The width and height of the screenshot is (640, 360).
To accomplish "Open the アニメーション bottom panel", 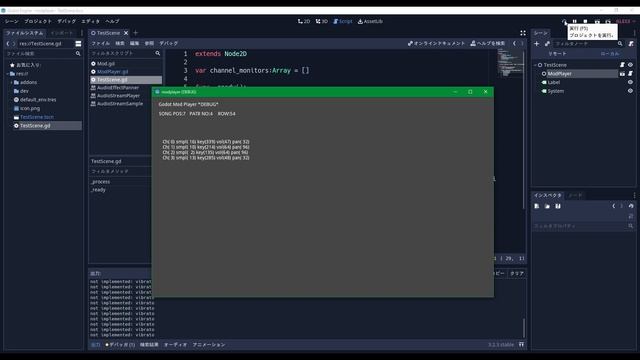I will click(x=209, y=345).
